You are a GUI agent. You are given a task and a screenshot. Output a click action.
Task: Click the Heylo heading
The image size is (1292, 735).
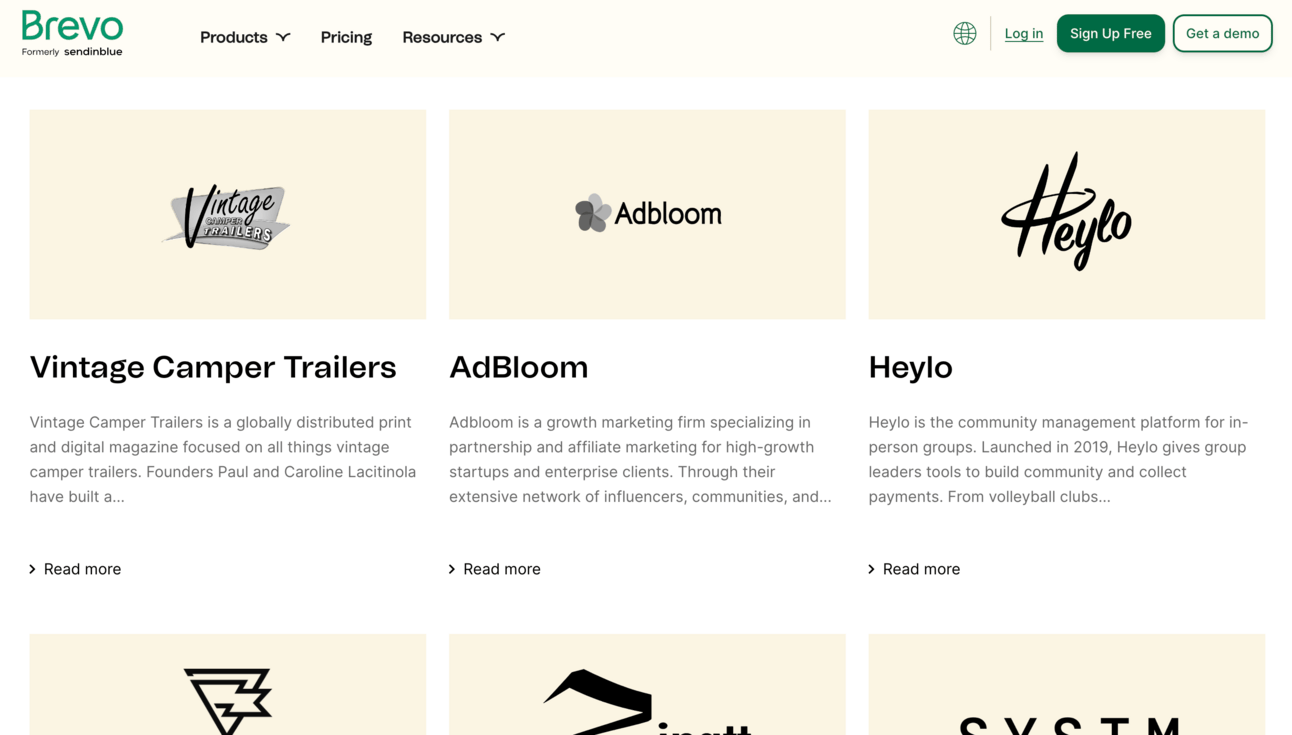tap(910, 367)
